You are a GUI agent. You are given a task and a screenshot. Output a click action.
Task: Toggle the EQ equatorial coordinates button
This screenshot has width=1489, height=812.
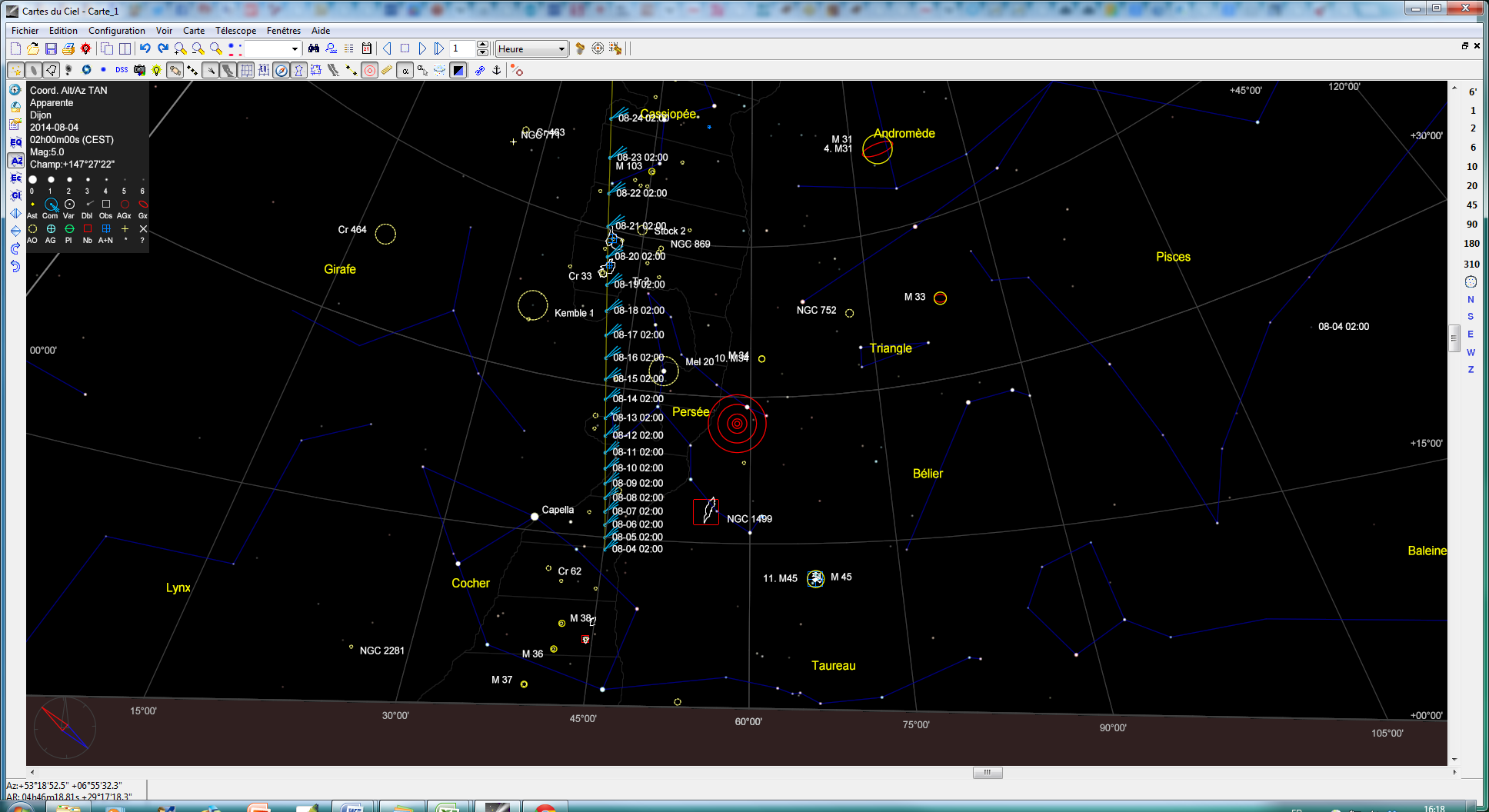point(15,142)
